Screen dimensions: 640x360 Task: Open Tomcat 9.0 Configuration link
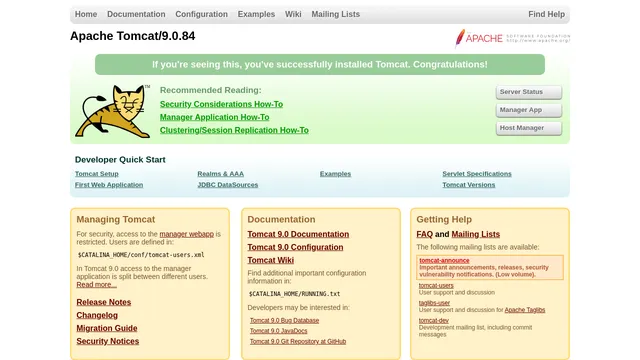click(295, 247)
